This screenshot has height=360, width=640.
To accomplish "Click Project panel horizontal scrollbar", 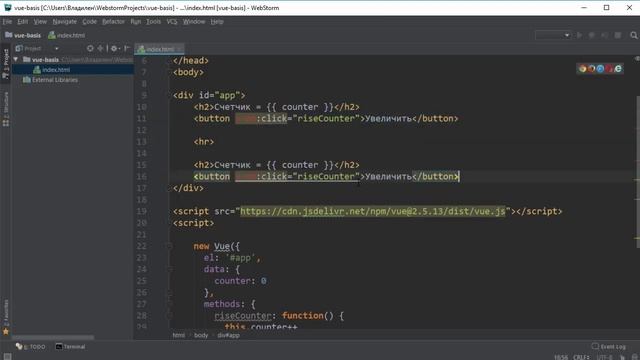I will pos(53,338).
